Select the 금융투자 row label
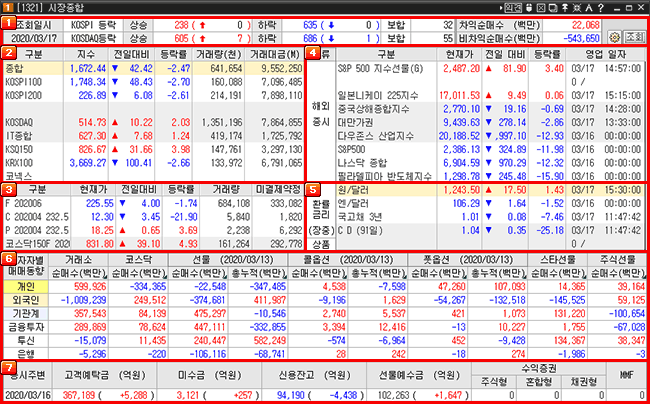Viewport: 650px width, 404px height. pyautogui.click(x=26, y=327)
